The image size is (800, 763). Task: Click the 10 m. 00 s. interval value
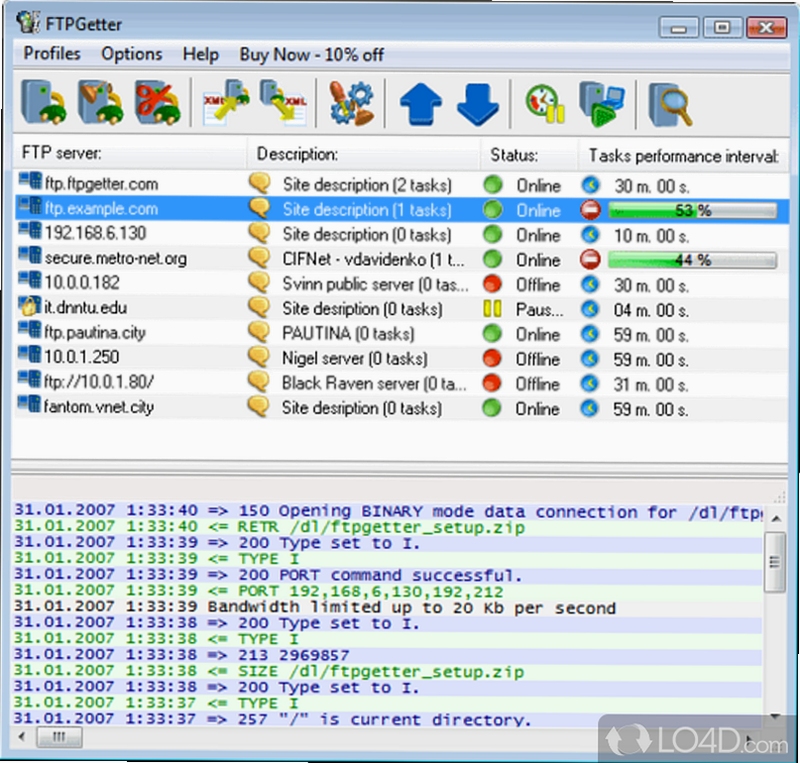tap(651, 236)
